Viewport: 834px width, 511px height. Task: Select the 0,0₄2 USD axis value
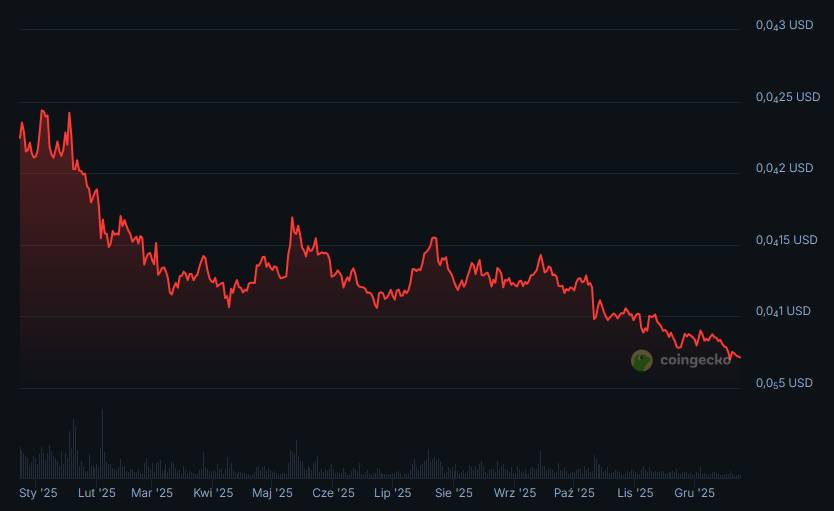pos(784,168)
